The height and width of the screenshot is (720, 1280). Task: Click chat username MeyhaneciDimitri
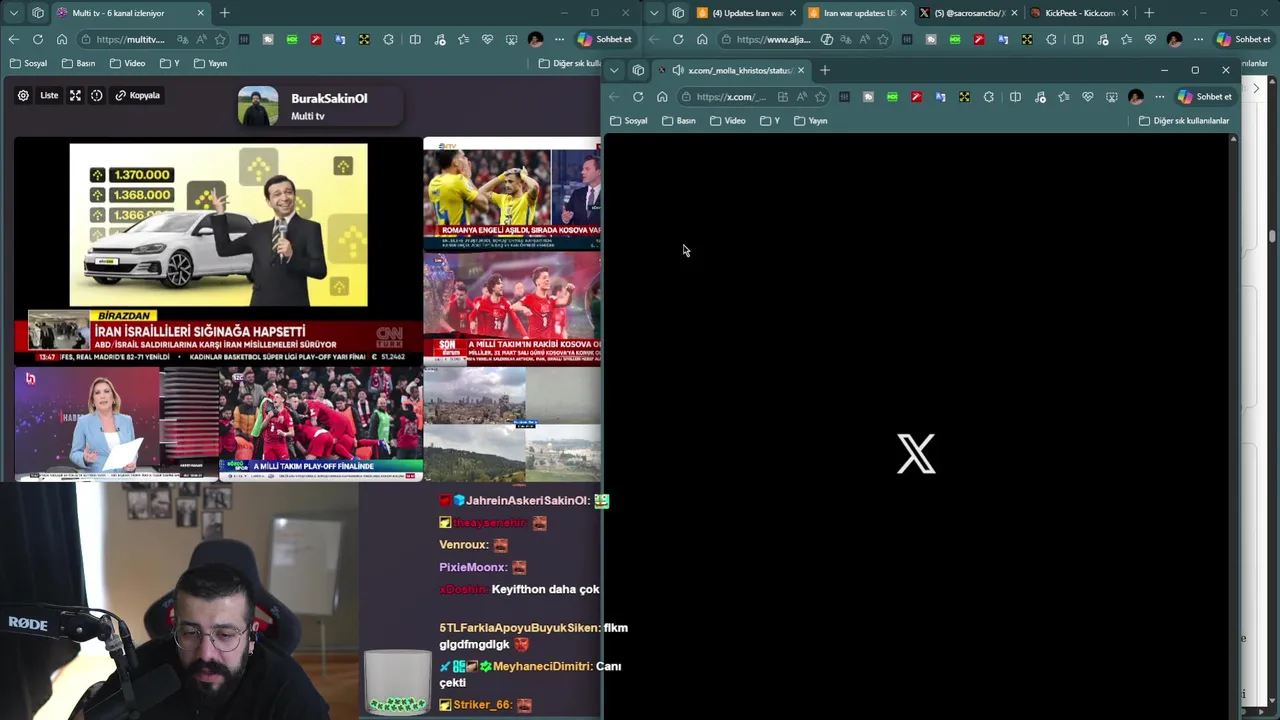[543, 666]
